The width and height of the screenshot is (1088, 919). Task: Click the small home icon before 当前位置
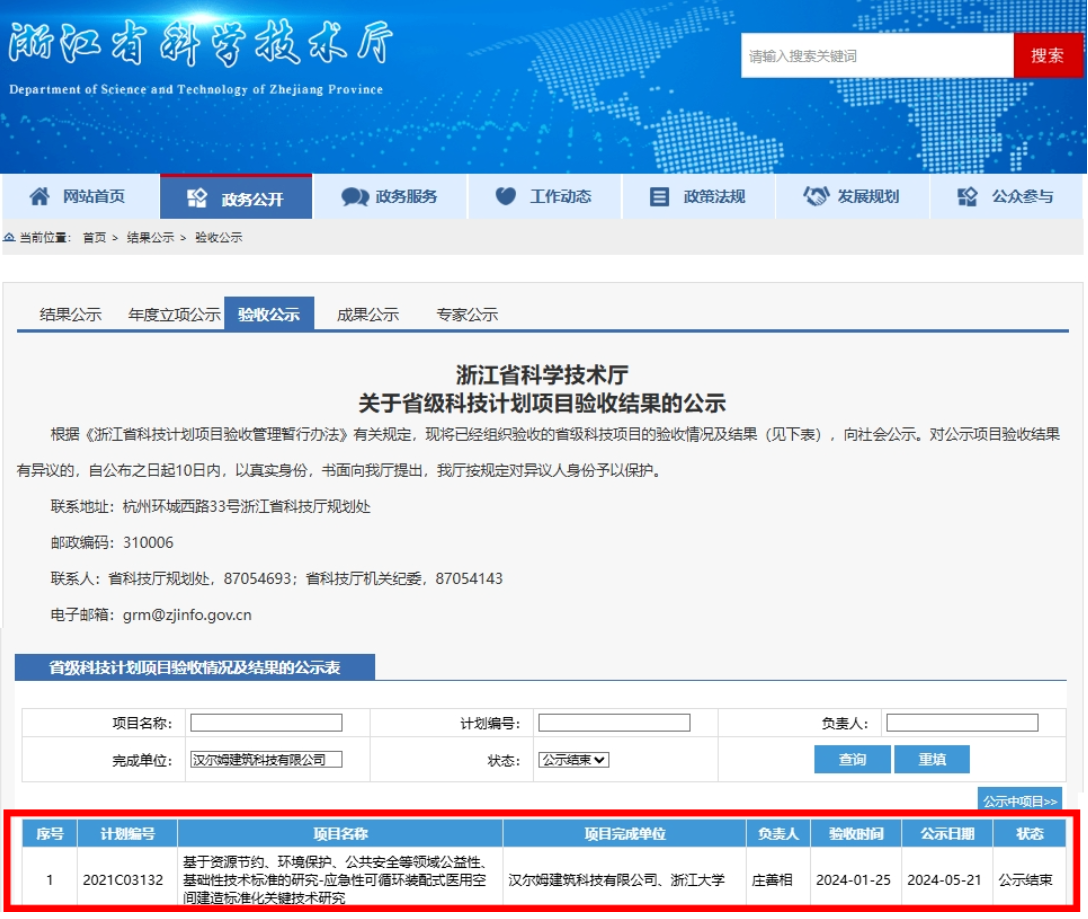[x=9, y=237]
